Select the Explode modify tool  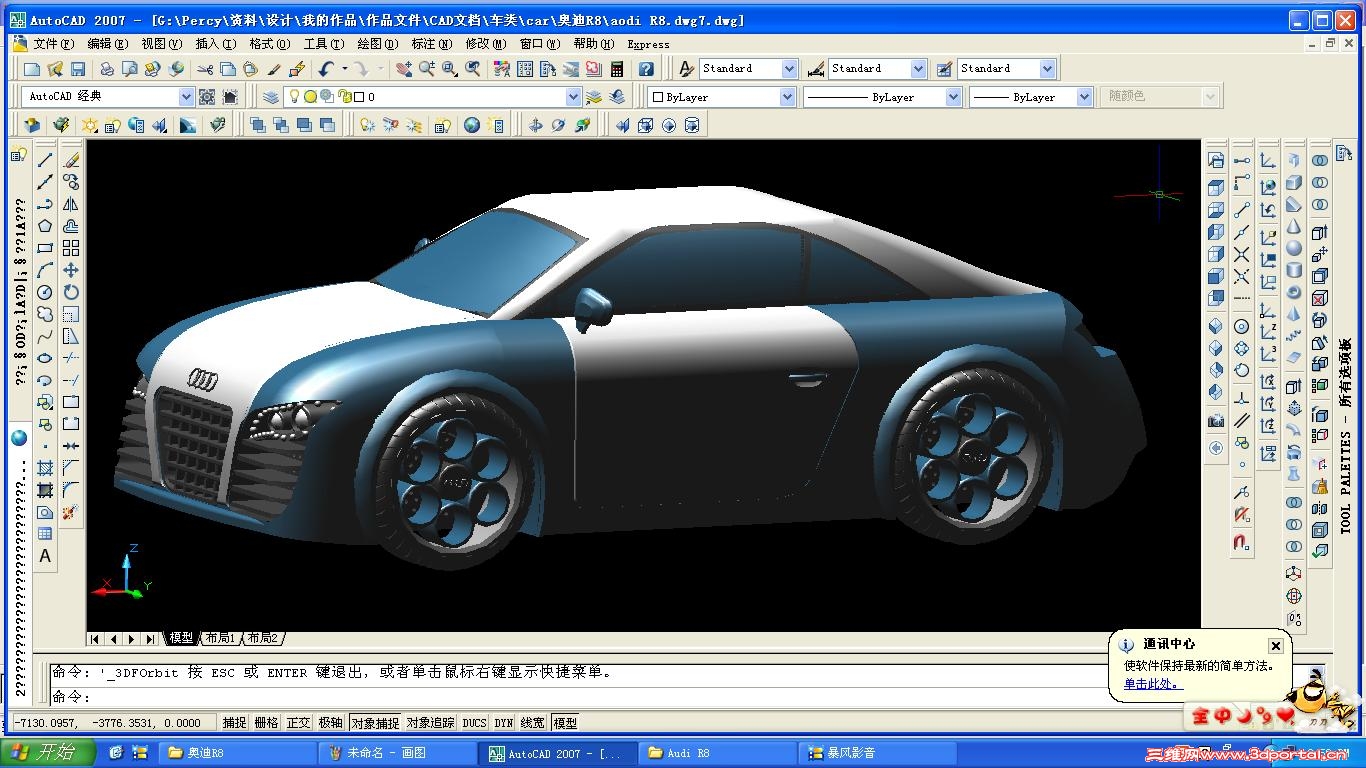(x=71, y=512)
